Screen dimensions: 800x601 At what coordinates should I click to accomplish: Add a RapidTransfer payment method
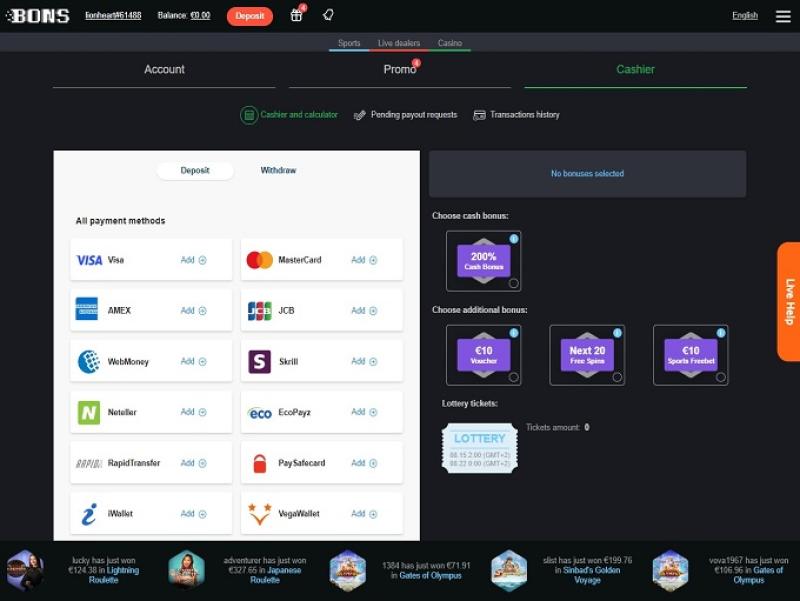point(193,463)
